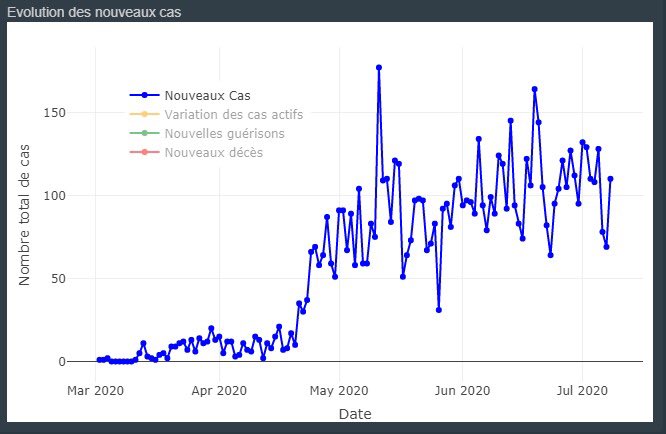666x434 pixels.
Task: Toggle the Nouveaux Cas legend entry
Action: [207, 96]
